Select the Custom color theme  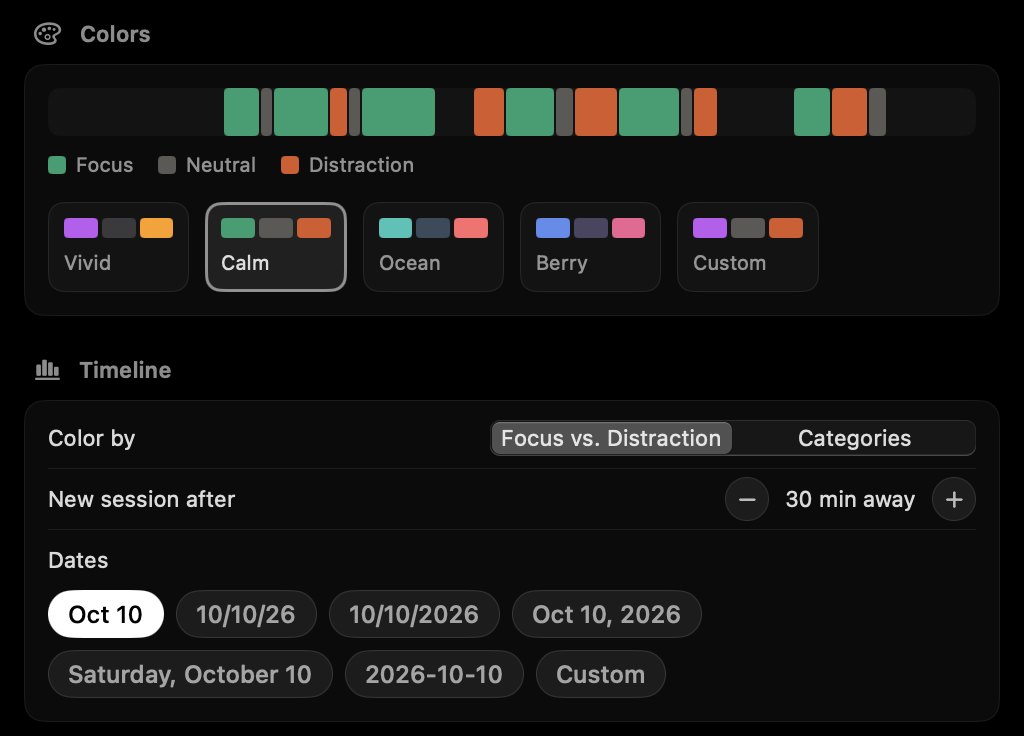(x=748, y=247)
